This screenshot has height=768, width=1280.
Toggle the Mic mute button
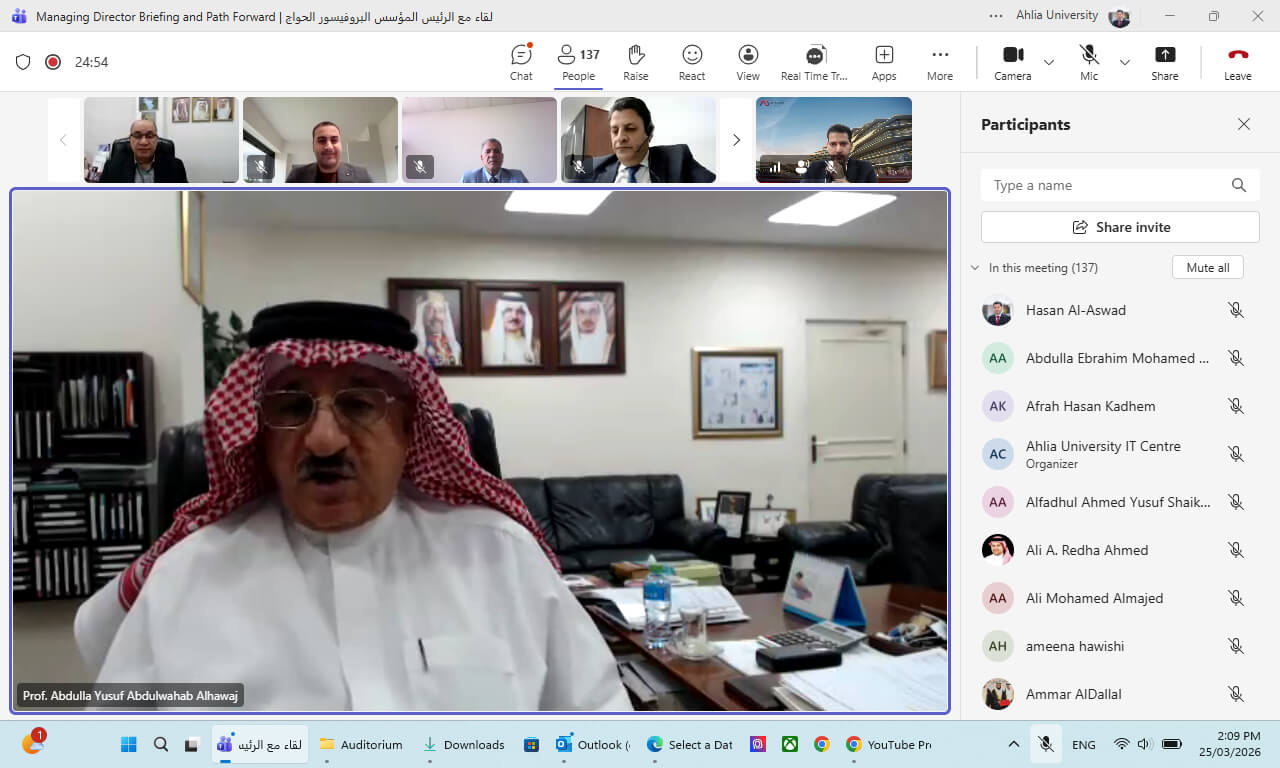pos(1089,62)
